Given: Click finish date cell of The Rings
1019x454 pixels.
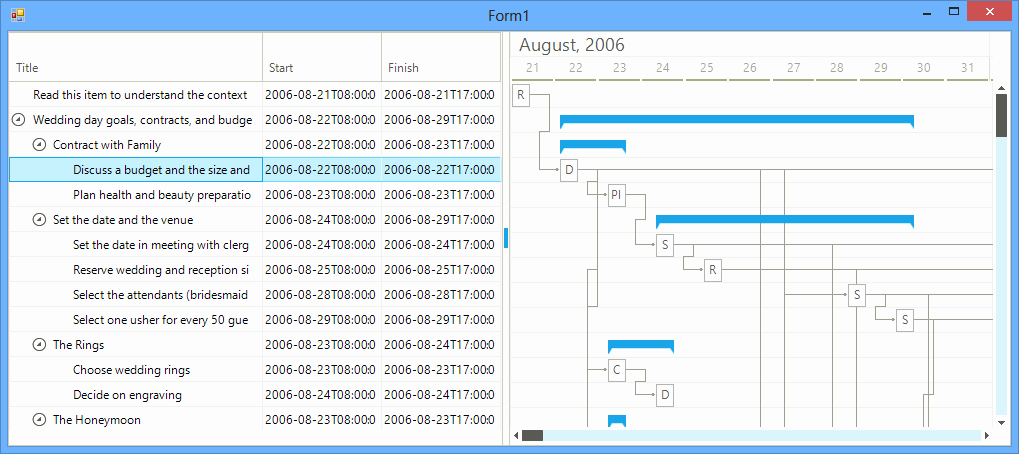Looking at the screenshot, I should [441, 345].
